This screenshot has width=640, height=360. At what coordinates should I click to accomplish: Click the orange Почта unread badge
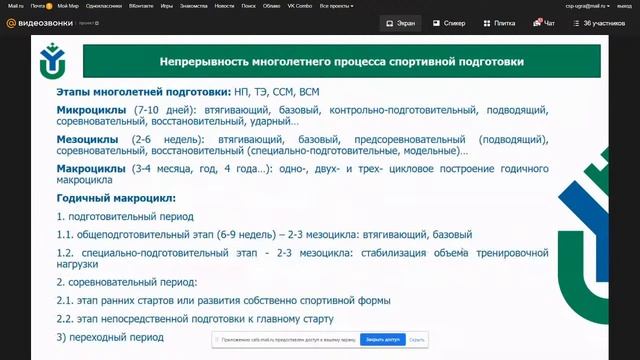tap(49, 6)
